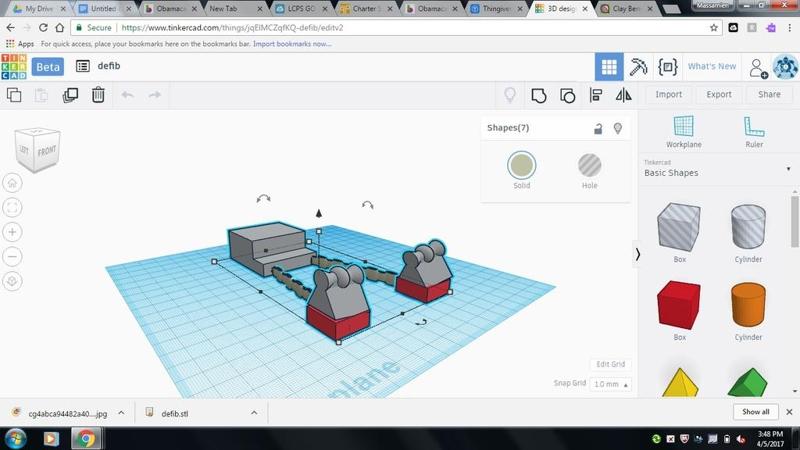Select the Mirror (flip) tool
The height and width of the screenshot is (450, 800).
tap(624, 95)
